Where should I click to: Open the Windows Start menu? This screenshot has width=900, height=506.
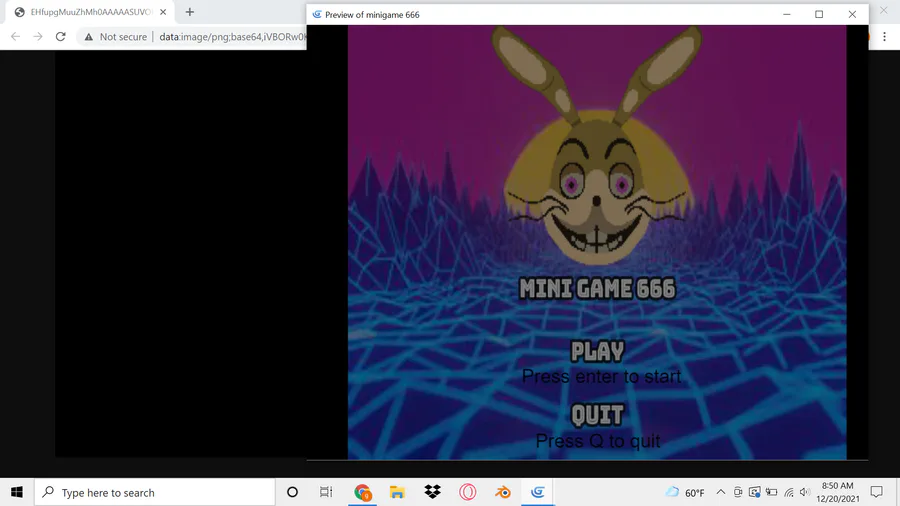pyautogui.click(x=17, y=492)
